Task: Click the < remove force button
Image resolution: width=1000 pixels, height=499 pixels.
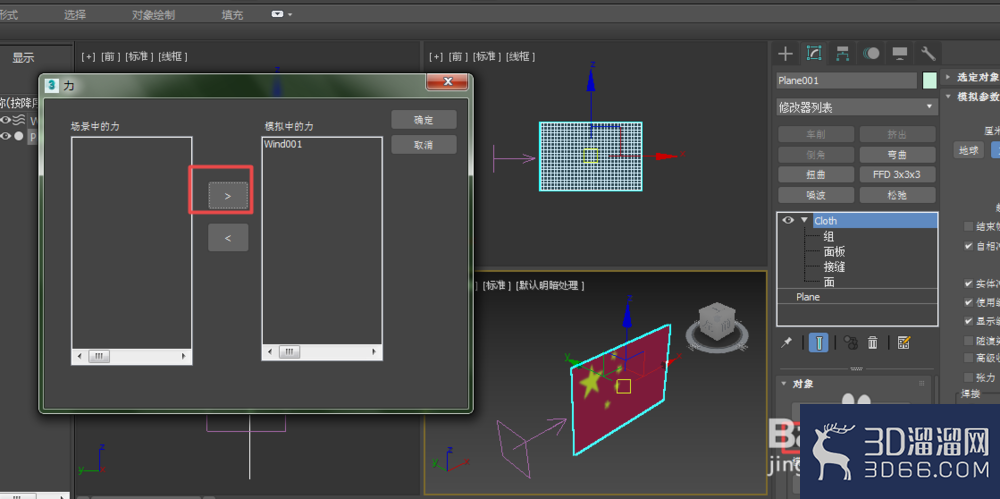Action: [x=228, y=238]
